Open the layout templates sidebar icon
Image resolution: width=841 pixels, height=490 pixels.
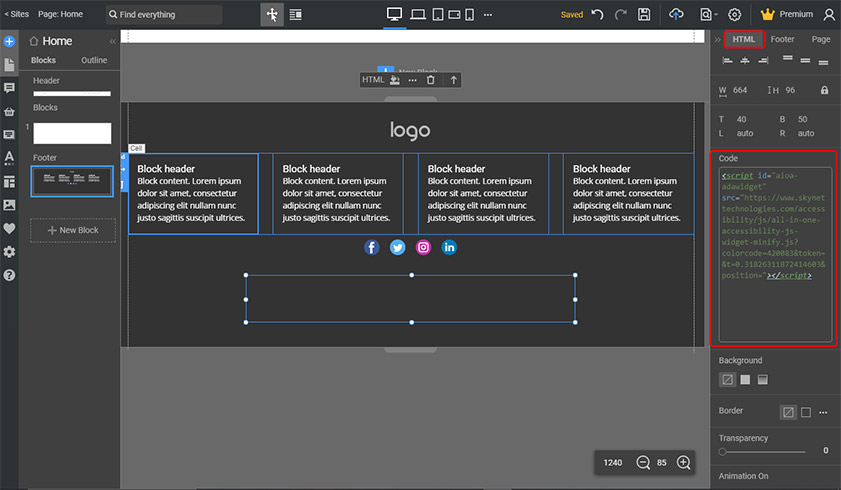tap(9, 182)
